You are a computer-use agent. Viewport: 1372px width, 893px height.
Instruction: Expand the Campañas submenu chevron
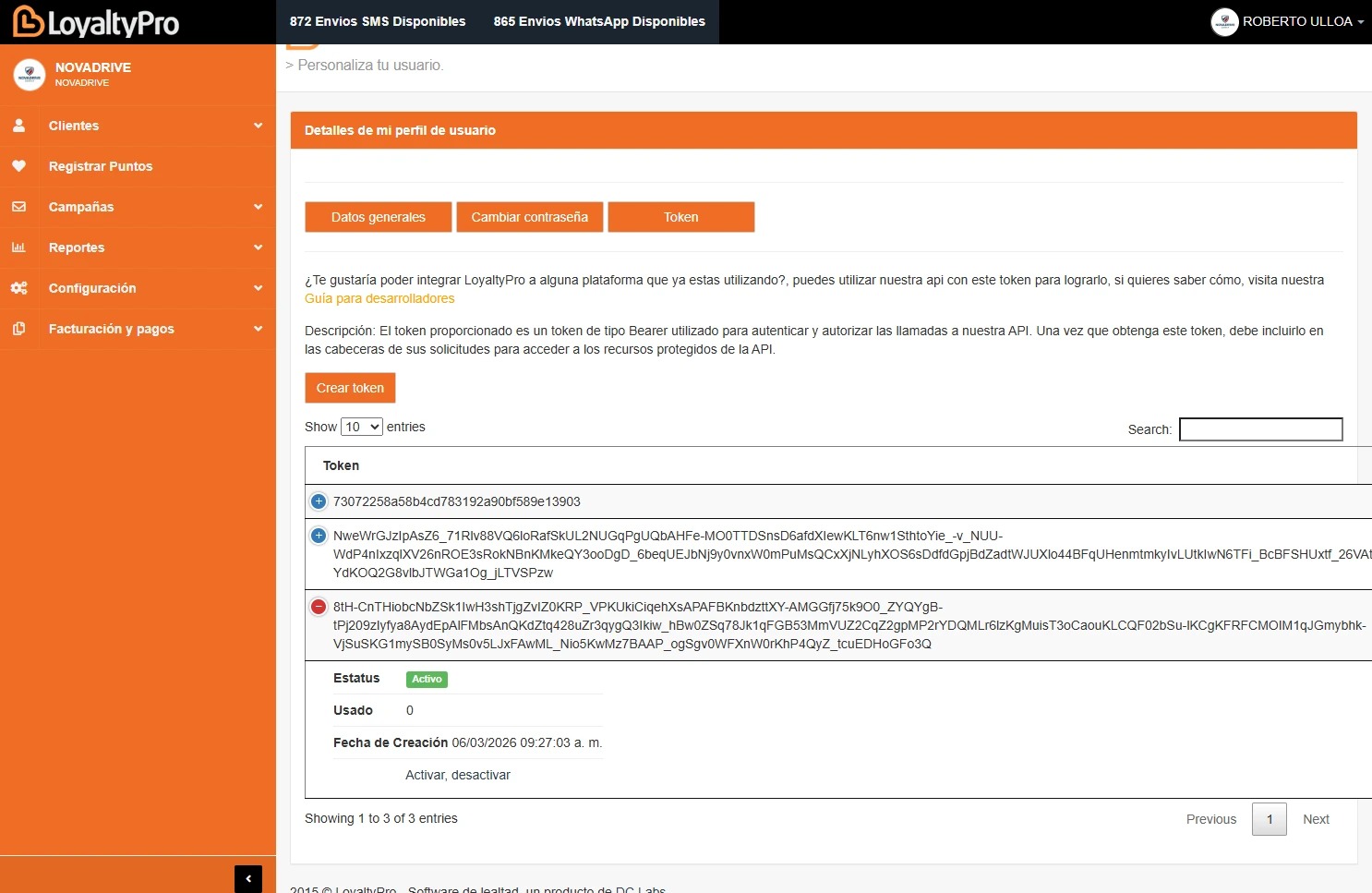pyautogui.click(x=259, y=207)
